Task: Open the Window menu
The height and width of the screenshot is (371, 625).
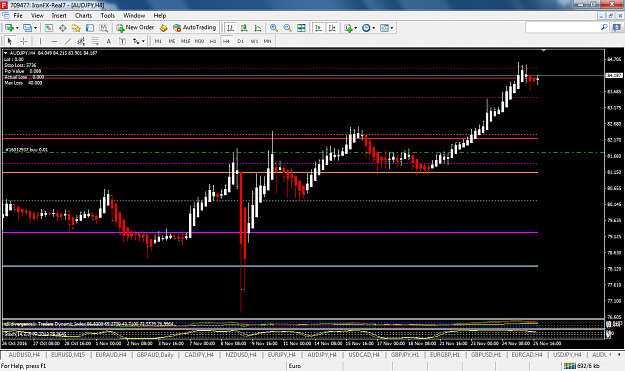Action: (134, 16)
